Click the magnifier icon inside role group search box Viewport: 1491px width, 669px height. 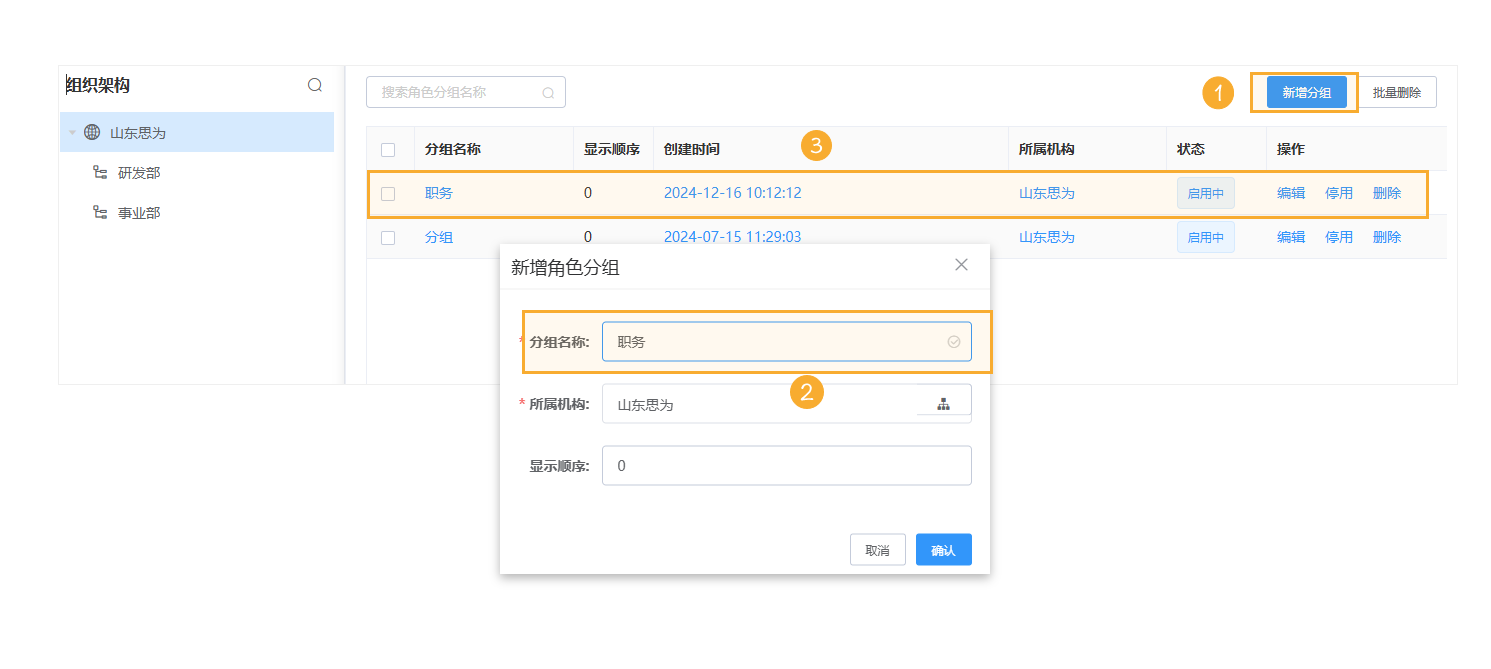(548, 91)
